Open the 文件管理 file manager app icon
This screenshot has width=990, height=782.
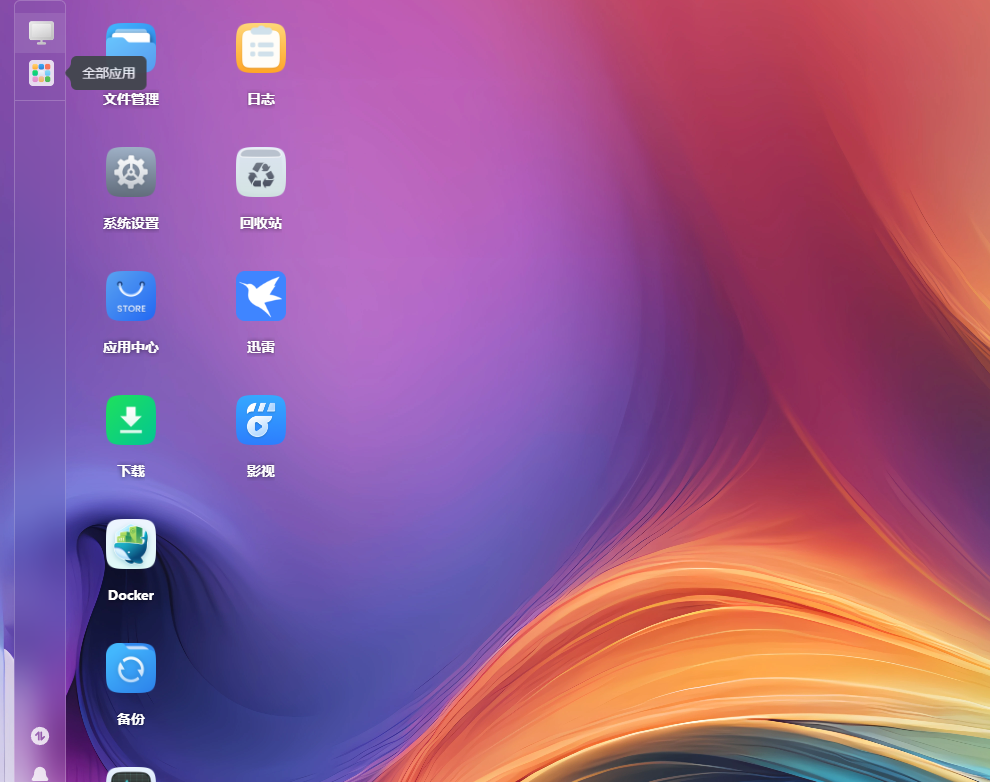(x=131, y=52)
